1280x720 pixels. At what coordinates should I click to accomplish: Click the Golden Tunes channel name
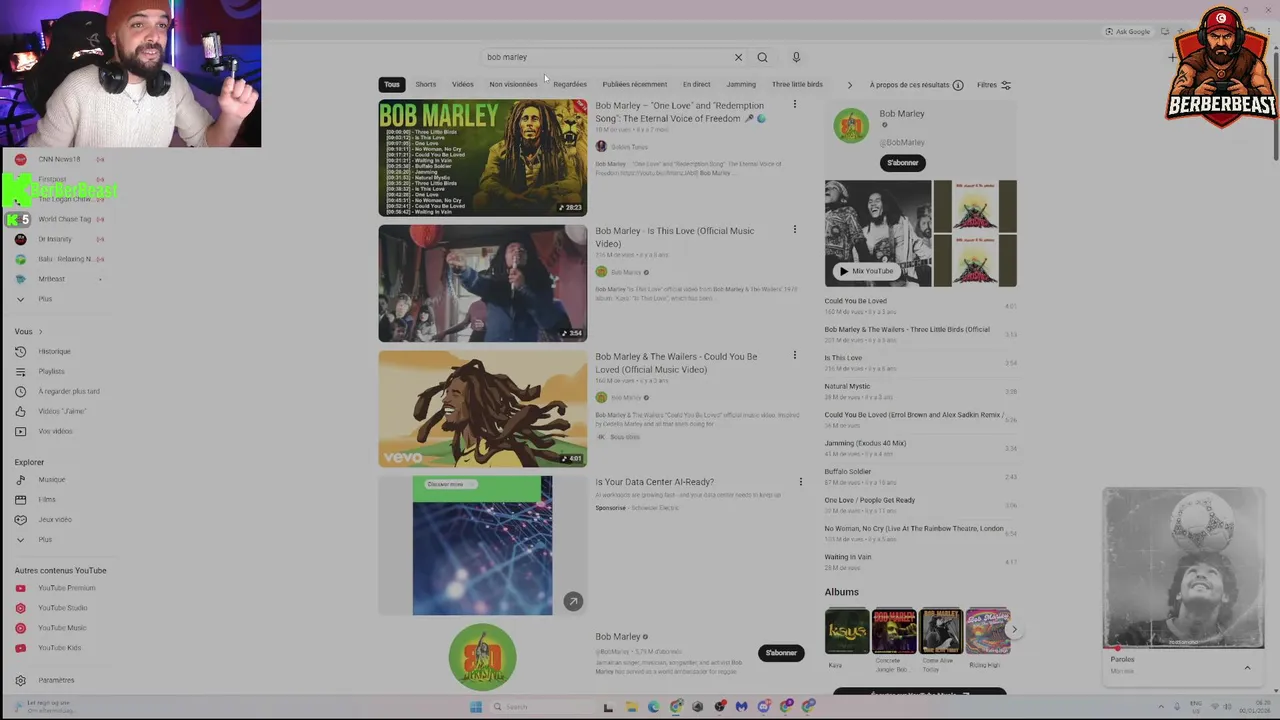(x=629, y=147)
